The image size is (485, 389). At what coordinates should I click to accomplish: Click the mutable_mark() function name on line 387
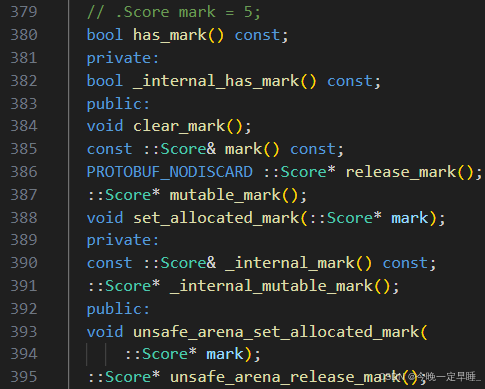(234, 195)
